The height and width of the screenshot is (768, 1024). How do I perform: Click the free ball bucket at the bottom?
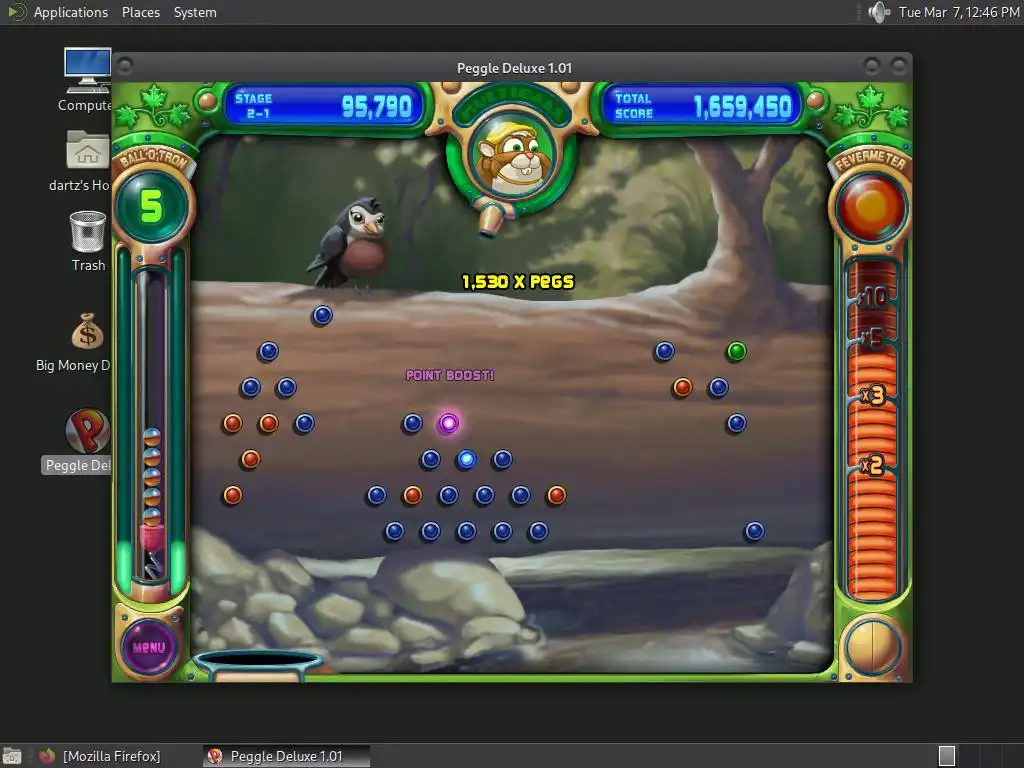tap(259, 665)
